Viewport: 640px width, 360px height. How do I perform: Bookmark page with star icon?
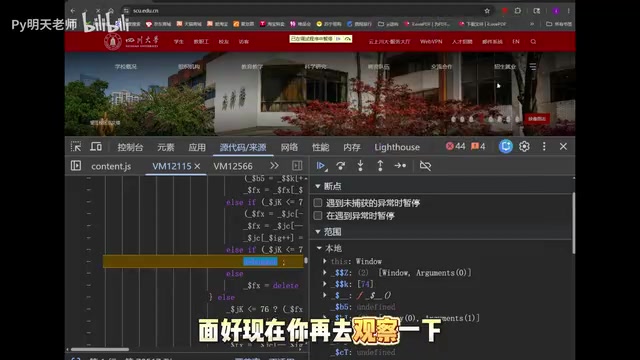tap(487, 11)
